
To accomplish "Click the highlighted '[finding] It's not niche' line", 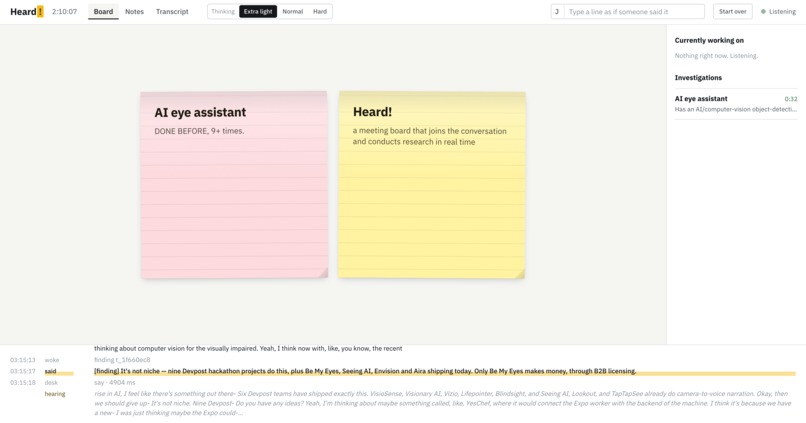I will [365, 371].
